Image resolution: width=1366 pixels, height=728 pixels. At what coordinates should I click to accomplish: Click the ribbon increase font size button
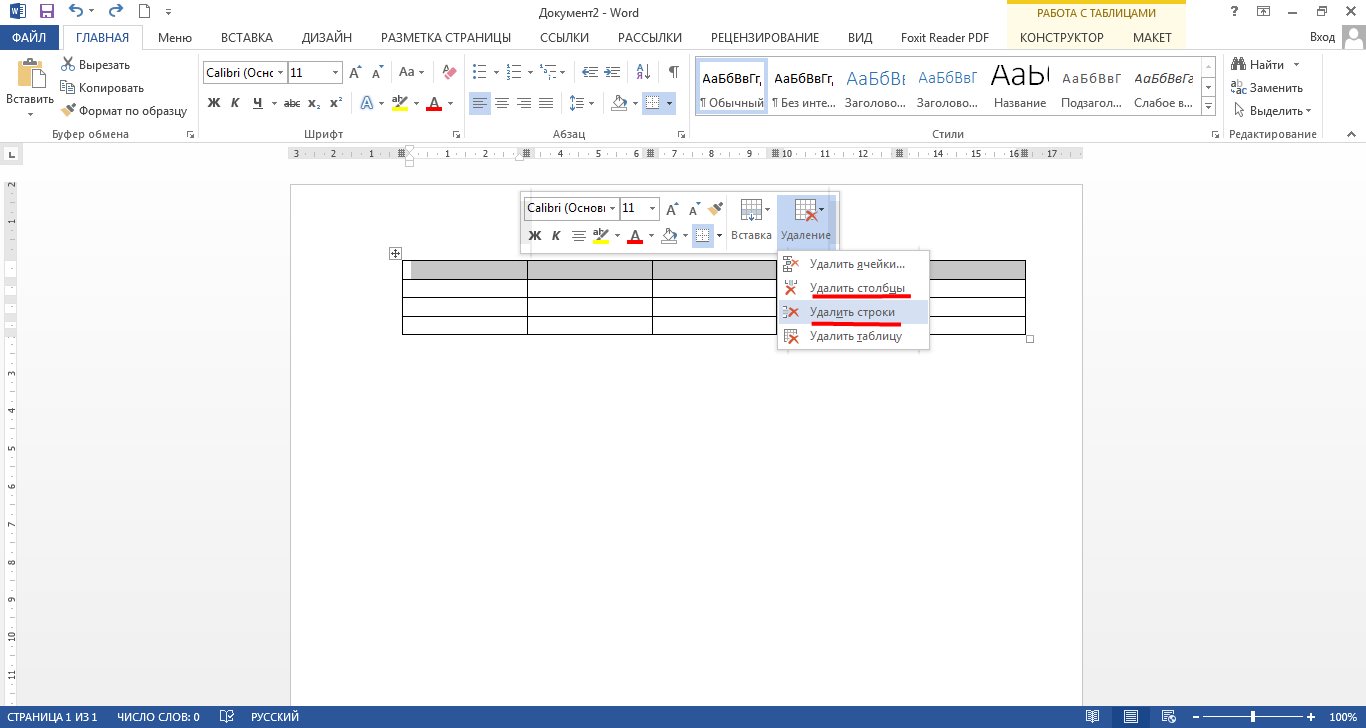pos(356,72)
